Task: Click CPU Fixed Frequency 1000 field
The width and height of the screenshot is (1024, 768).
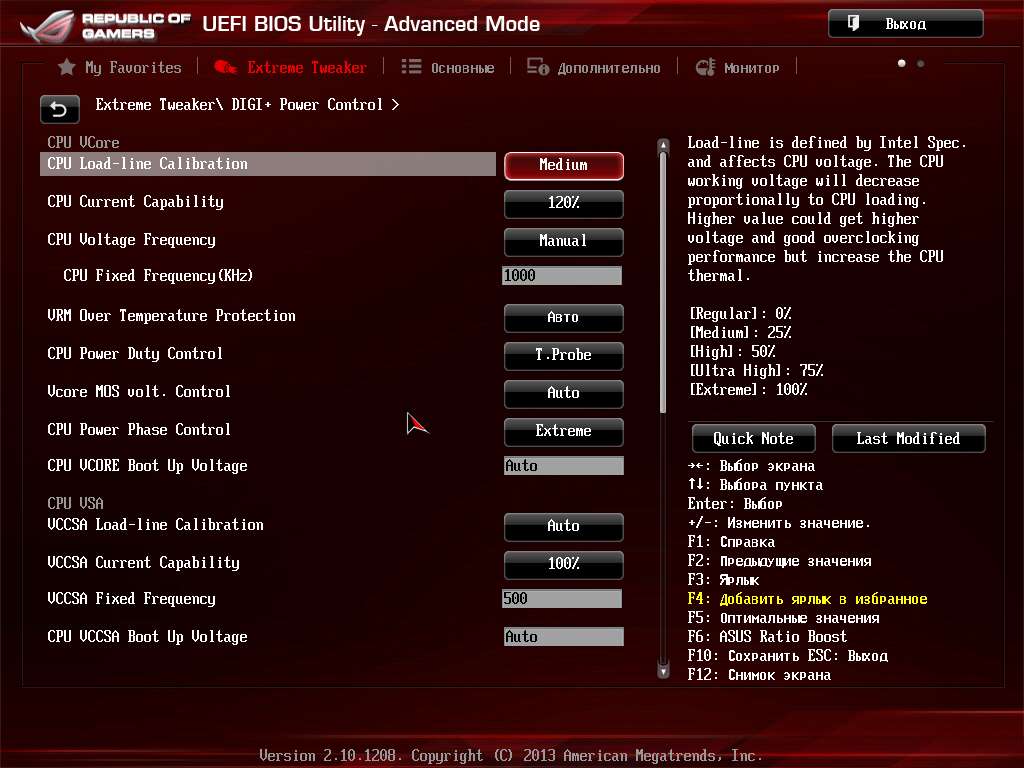Action: tap(562, 276)
